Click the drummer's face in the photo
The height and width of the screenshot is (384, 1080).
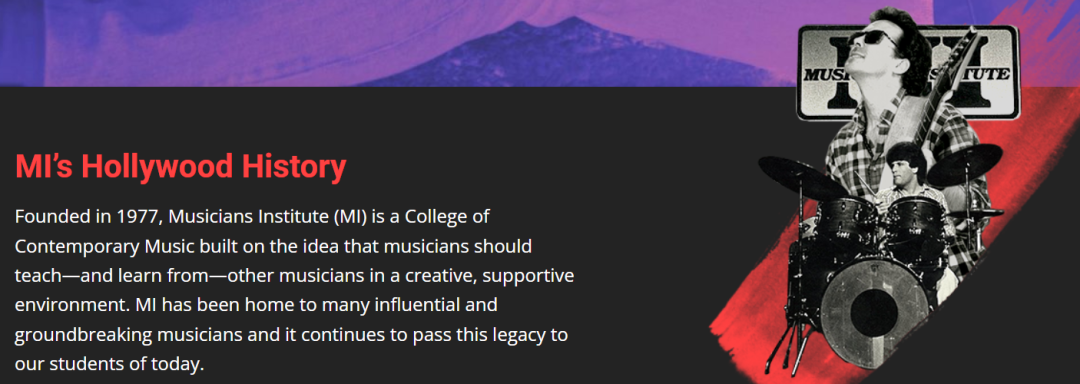[903, 173]
